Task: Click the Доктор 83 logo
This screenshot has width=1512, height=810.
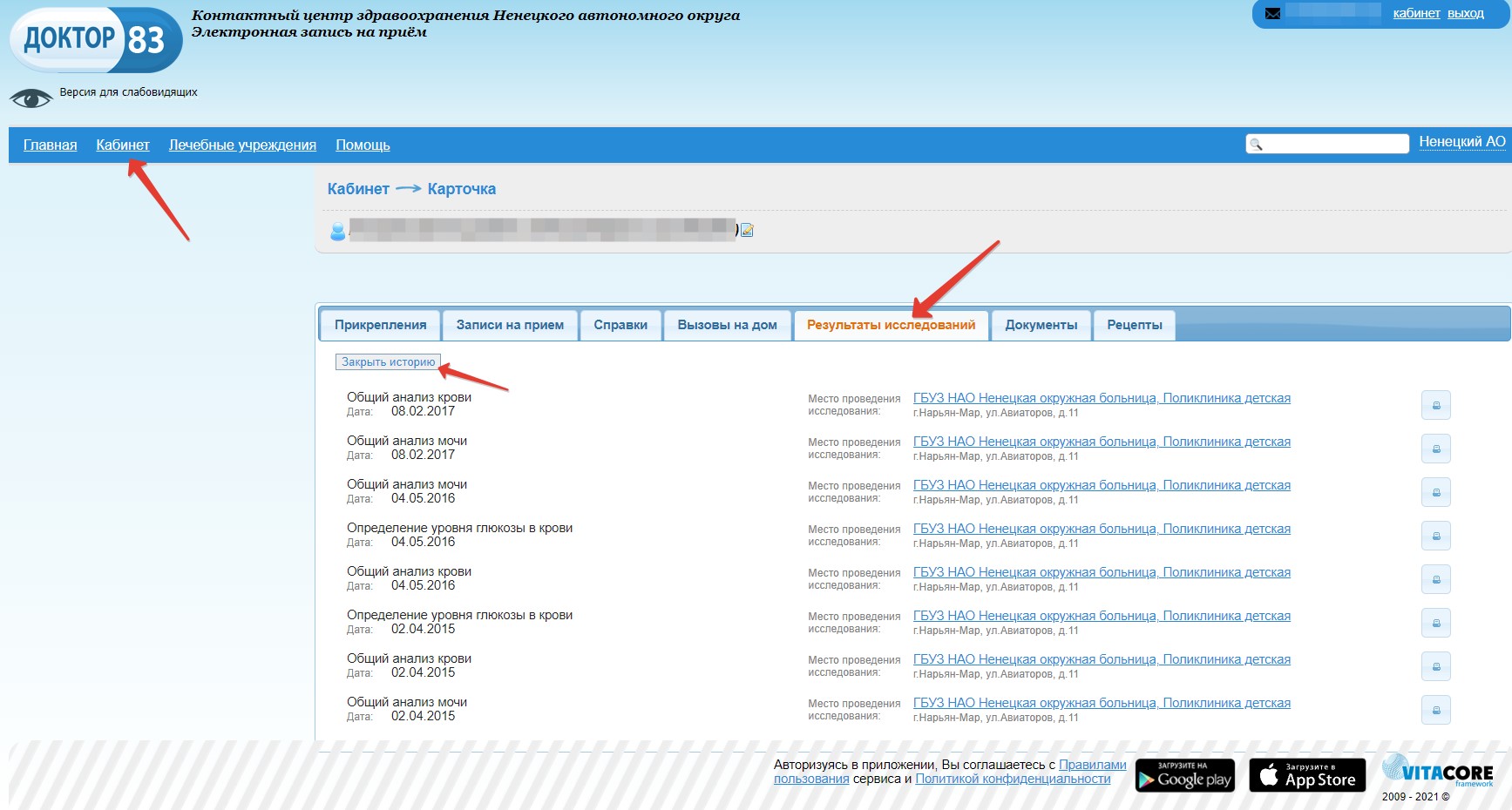Action: [x=96, y=40]
